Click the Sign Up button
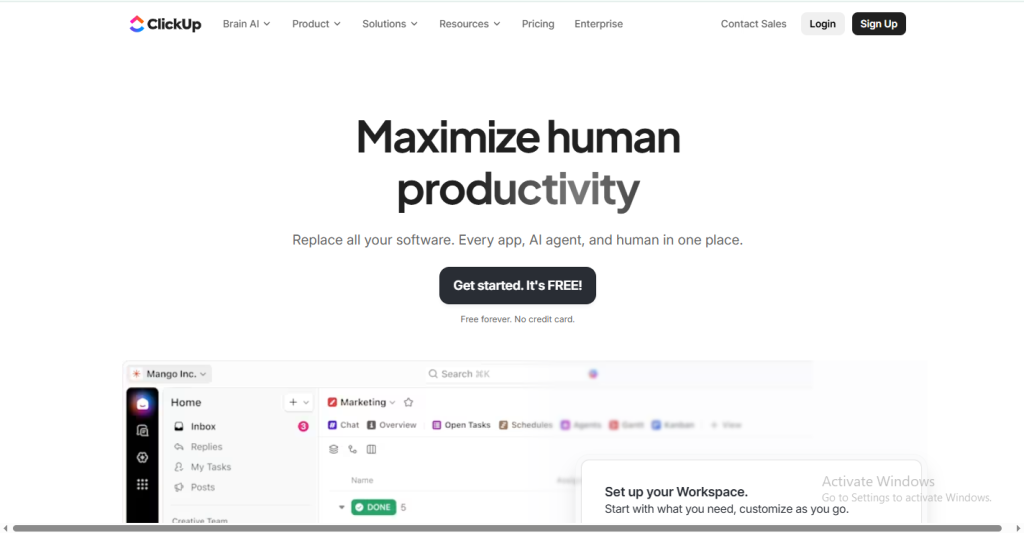Image resolution: width=1024 pixels, height=533 pixels. pos(878,24)
